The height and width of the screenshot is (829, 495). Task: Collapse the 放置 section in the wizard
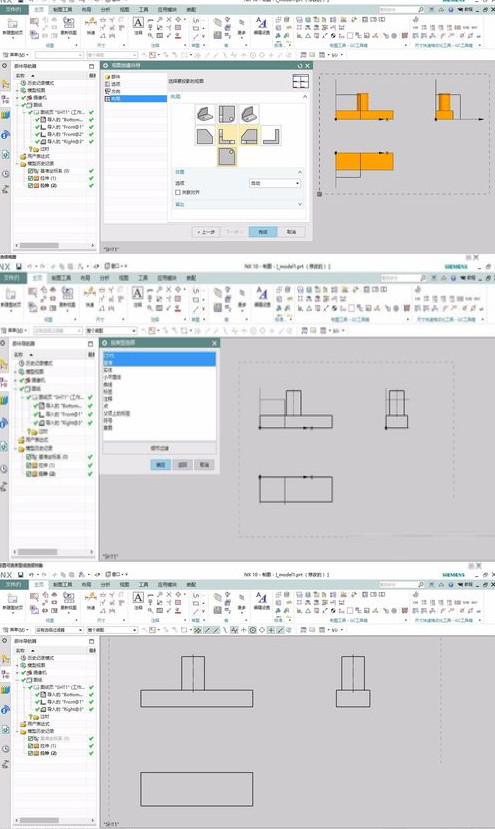tap(300, 172)
